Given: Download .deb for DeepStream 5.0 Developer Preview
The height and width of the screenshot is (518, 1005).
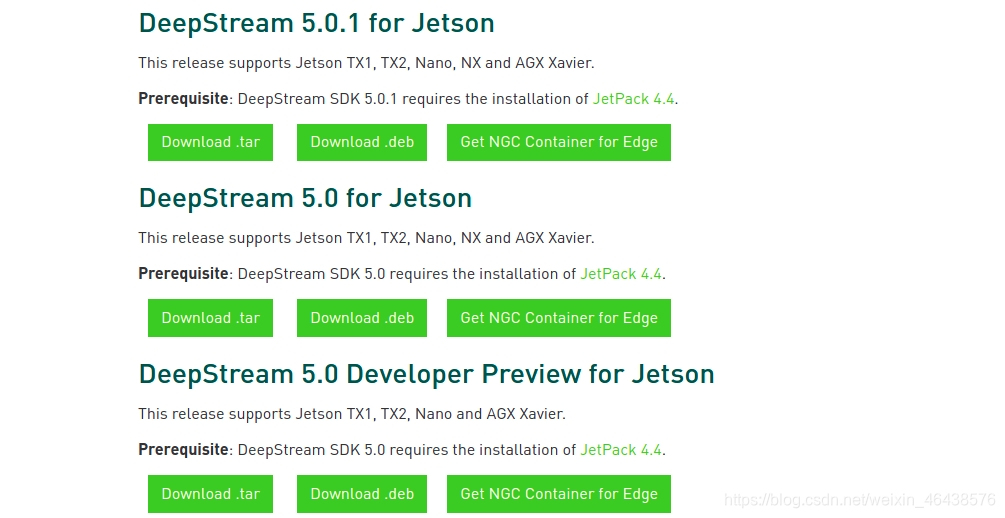Looking at the screenshot, I should tap(361, 494).
